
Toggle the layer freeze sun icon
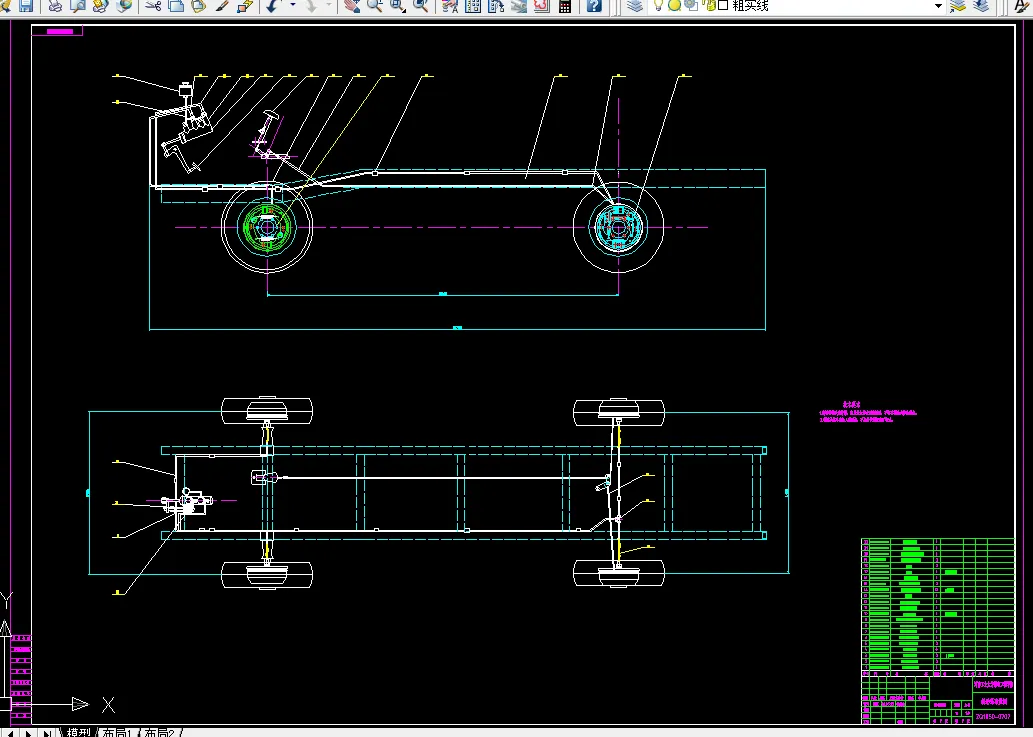coord(675,6)
